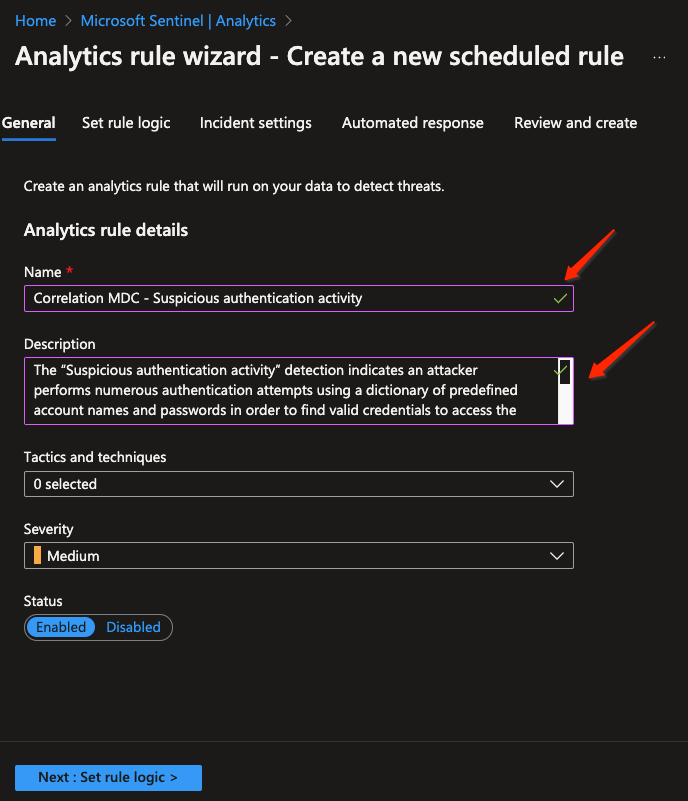This screenshot has height=801, width=688.
Task: Click Next: Set rule logic button
Action: click(x=108, y=777)
